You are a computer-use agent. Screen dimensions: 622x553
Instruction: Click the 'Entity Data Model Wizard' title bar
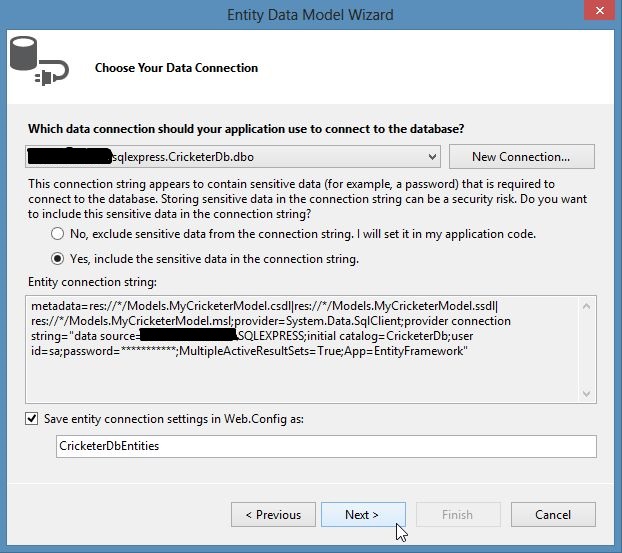(310, 14)
